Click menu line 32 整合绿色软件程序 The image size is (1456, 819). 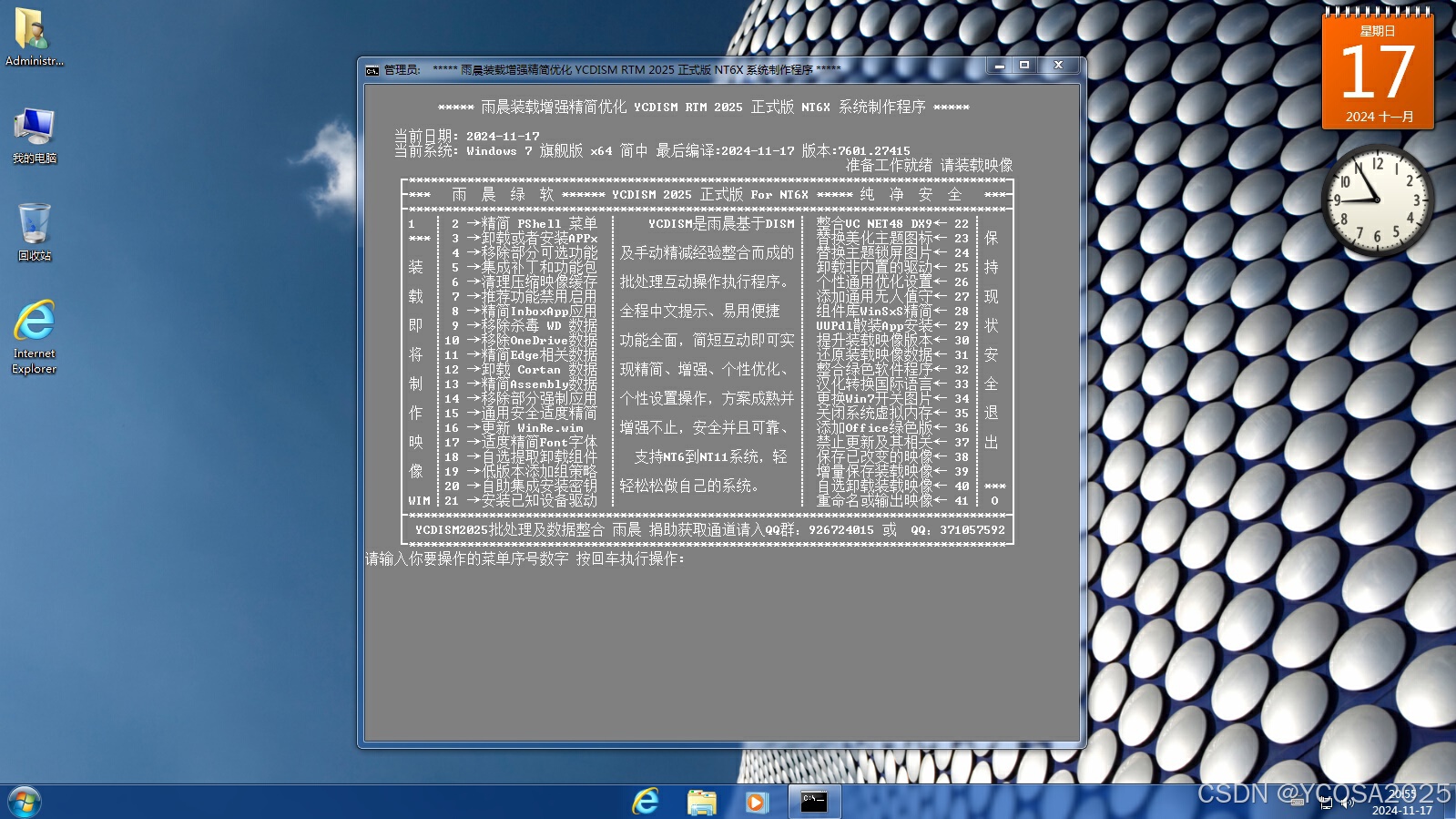[x=892, y=369]
